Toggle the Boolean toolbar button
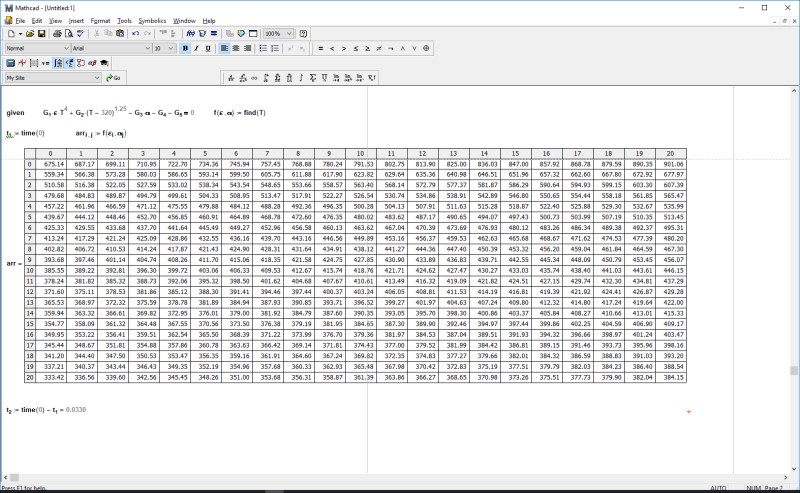Image resolution: width=800 pixels, height=493 pixels. pos(69,63)
